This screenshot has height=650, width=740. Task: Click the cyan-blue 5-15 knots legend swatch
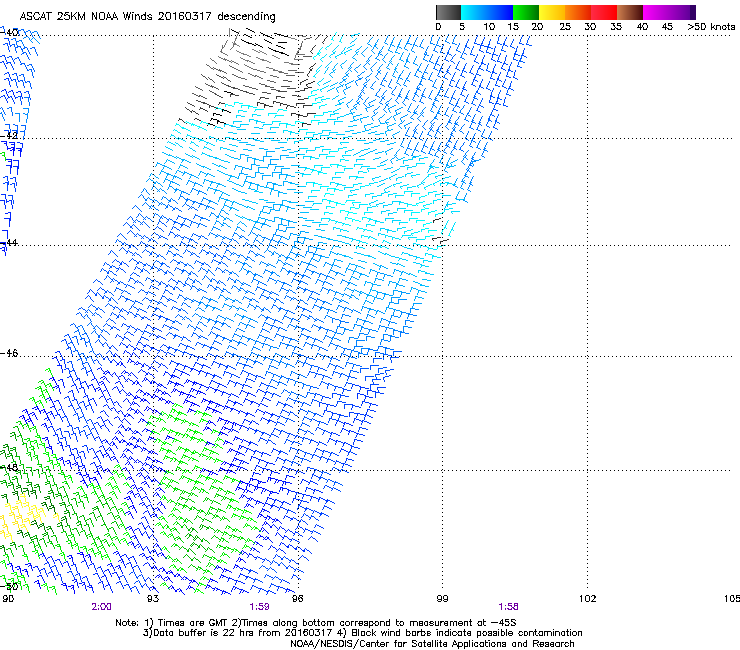487,12
